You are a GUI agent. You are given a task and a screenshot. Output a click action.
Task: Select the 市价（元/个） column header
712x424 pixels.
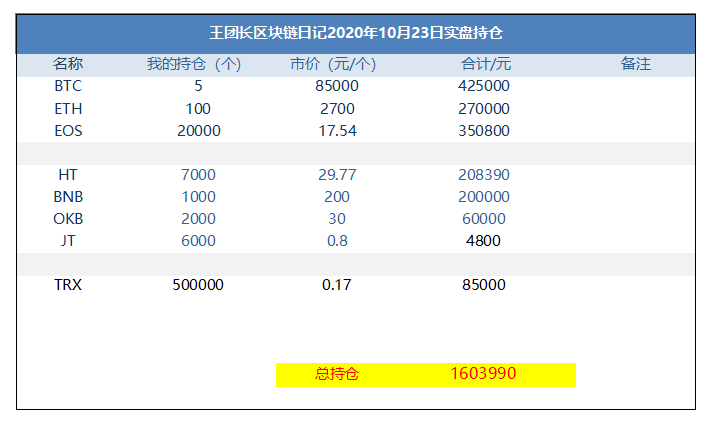coord(333,64)
